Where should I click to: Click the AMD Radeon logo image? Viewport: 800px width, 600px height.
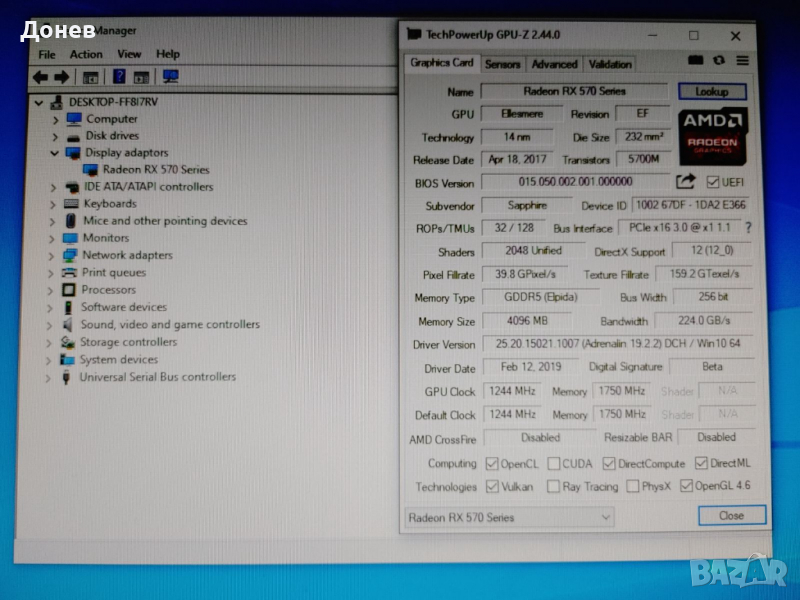712,133
